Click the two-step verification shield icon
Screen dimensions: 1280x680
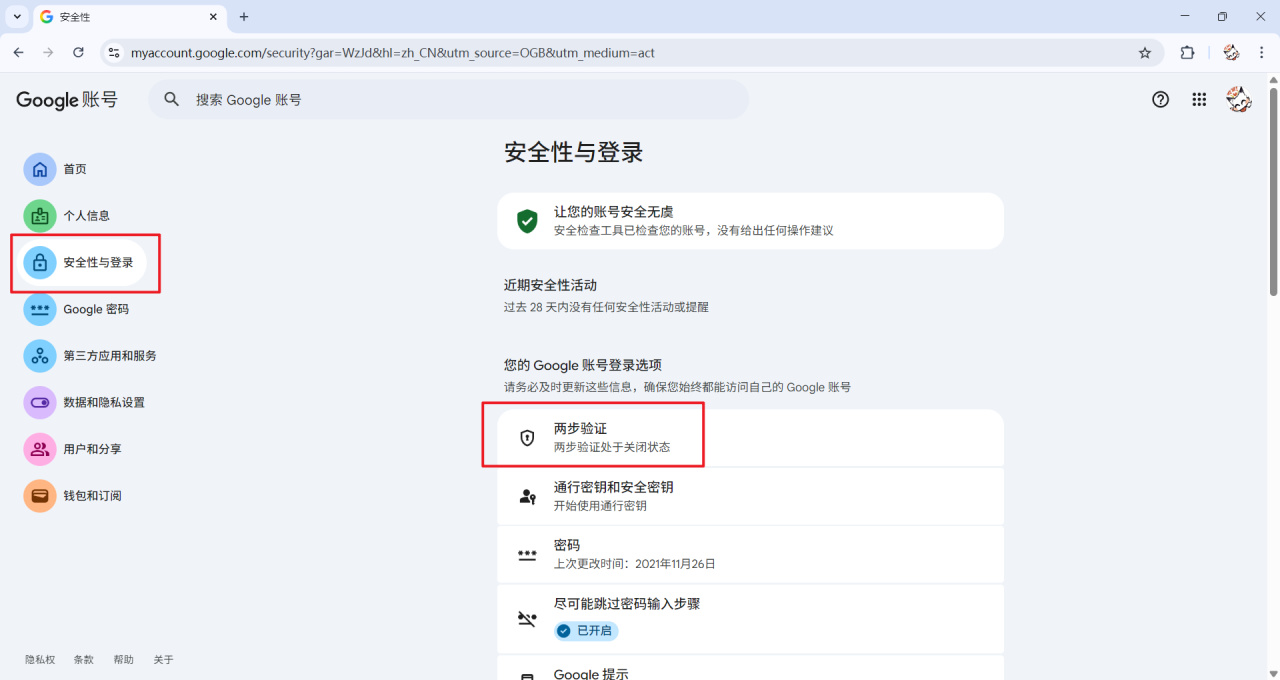[527, 438]
